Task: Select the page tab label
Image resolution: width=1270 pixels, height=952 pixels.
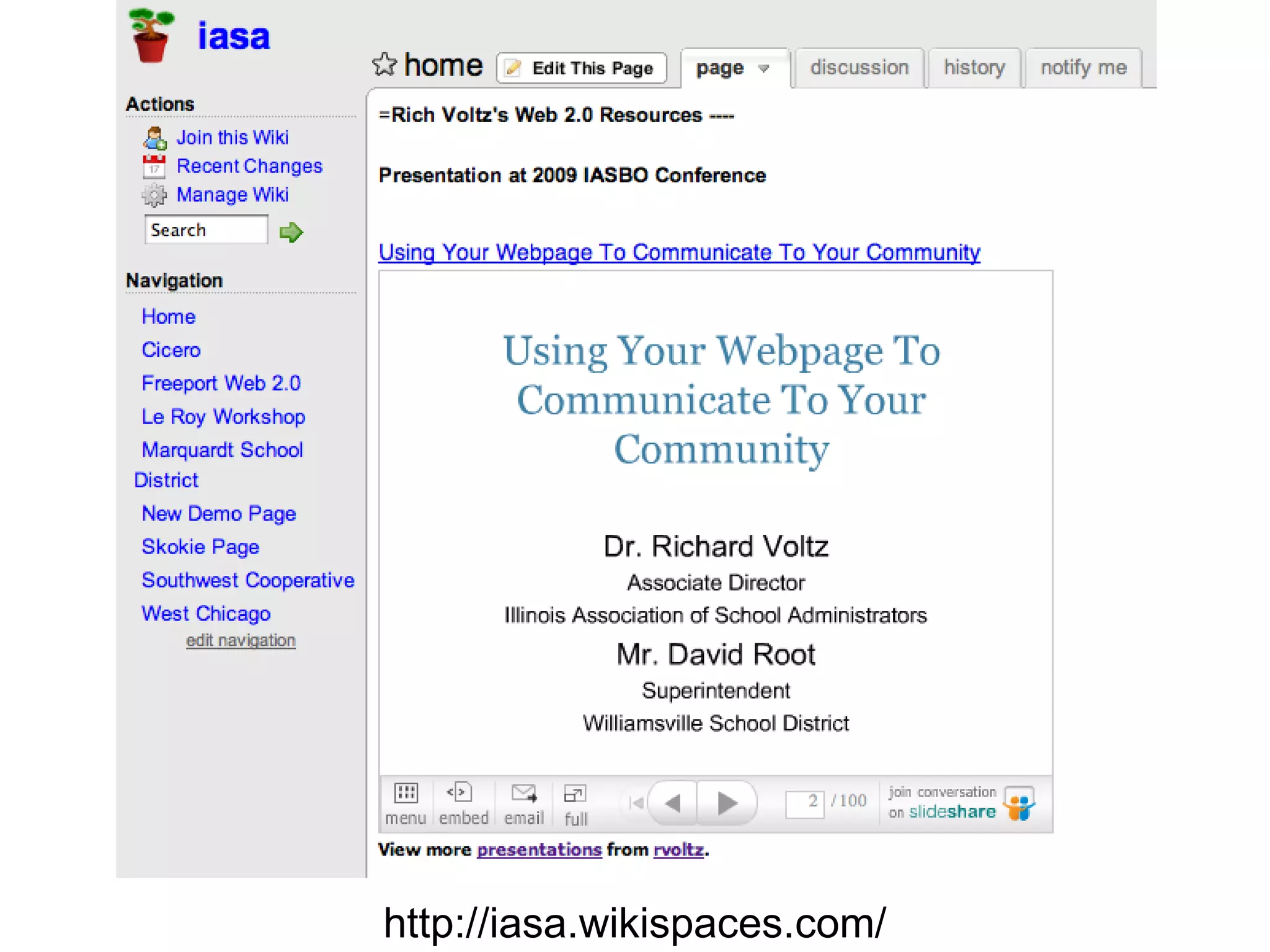Action: (719, 68)
